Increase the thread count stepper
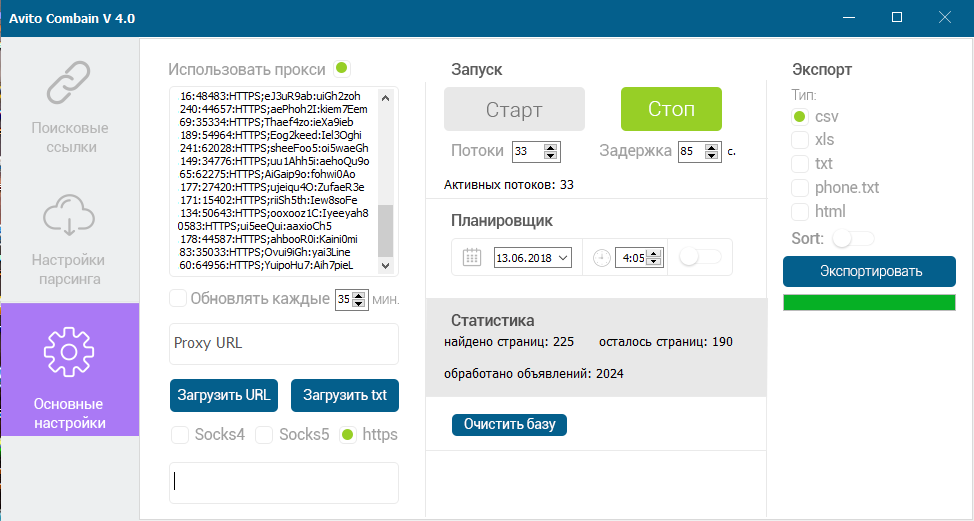Viewport: 974px width, 521px height. [551, 148]
